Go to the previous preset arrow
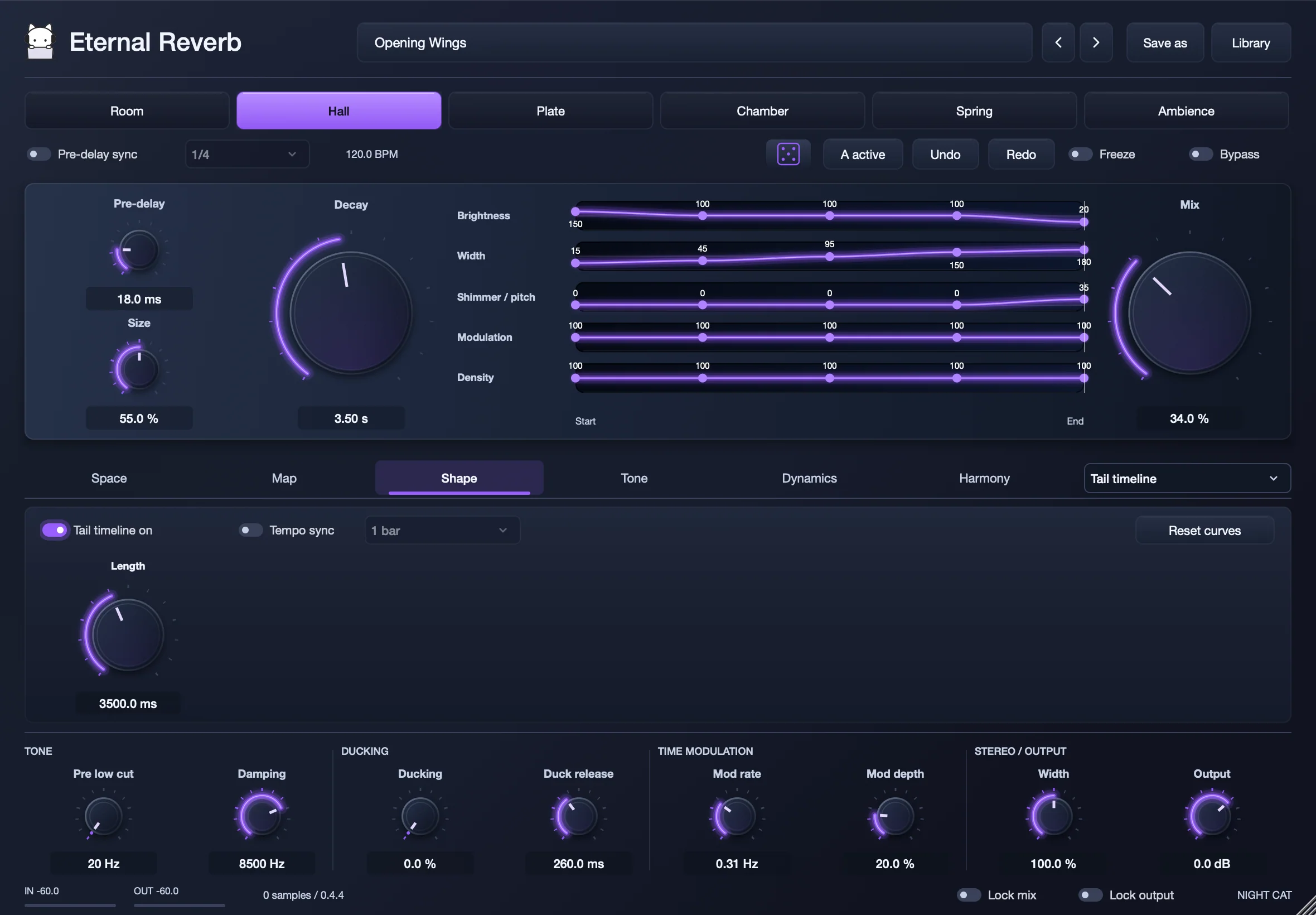Viewport: 1316px width, 915px height. pyautogui.click(x=1058, y=42)
